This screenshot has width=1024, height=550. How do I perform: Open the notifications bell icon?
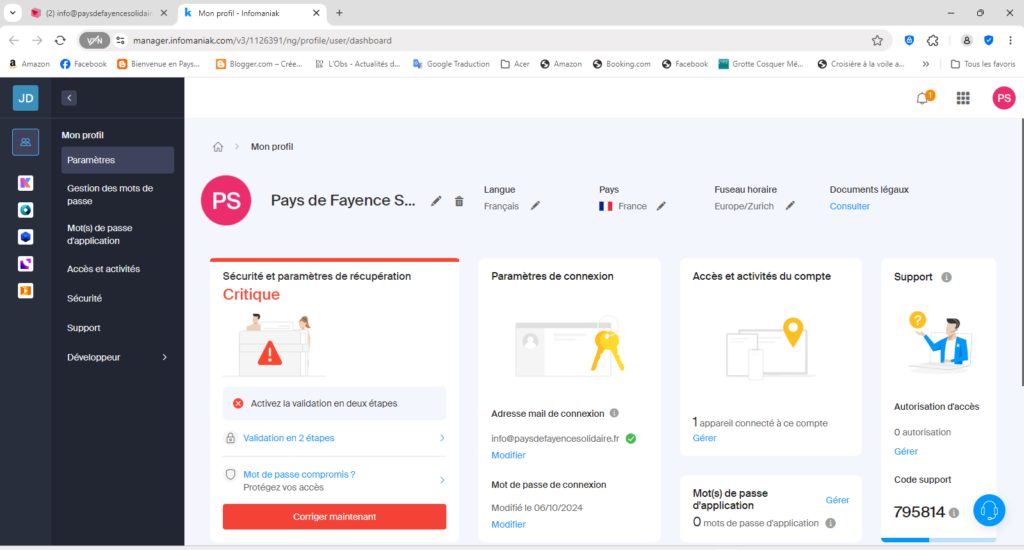pyautogui.click(x=922, y=98)
